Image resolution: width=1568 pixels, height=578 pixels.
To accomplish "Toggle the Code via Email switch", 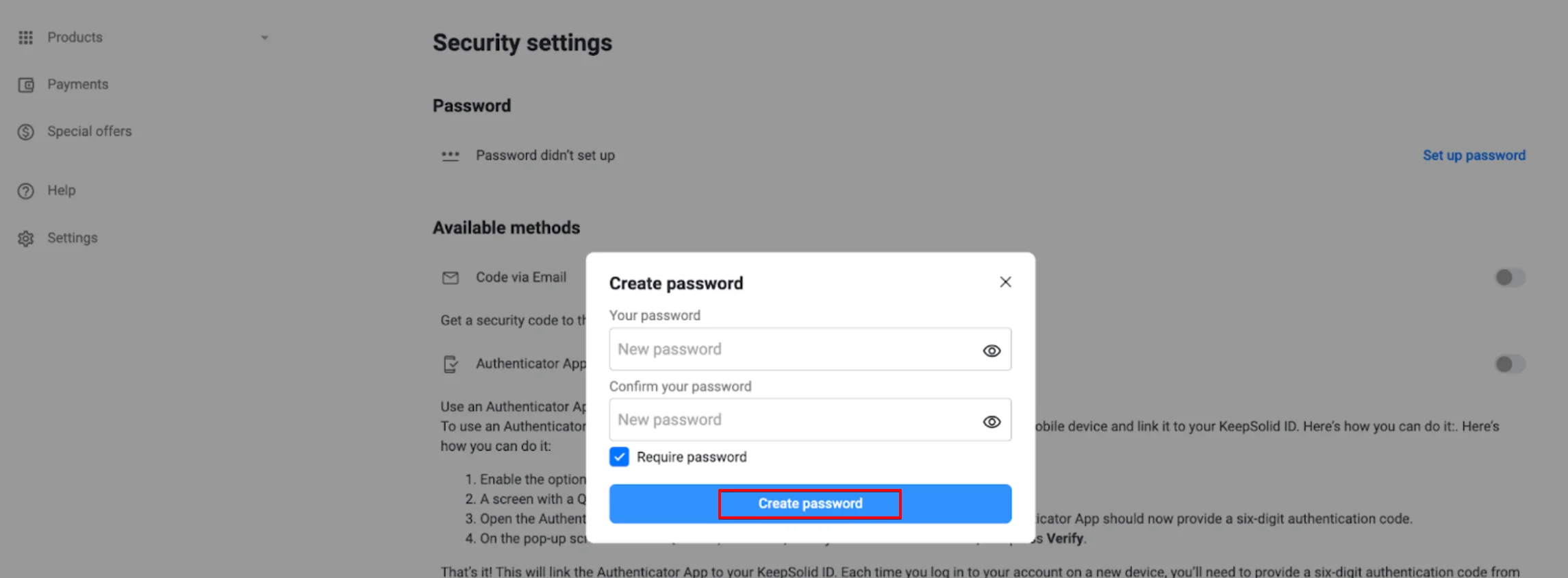I will point(1509,277).
